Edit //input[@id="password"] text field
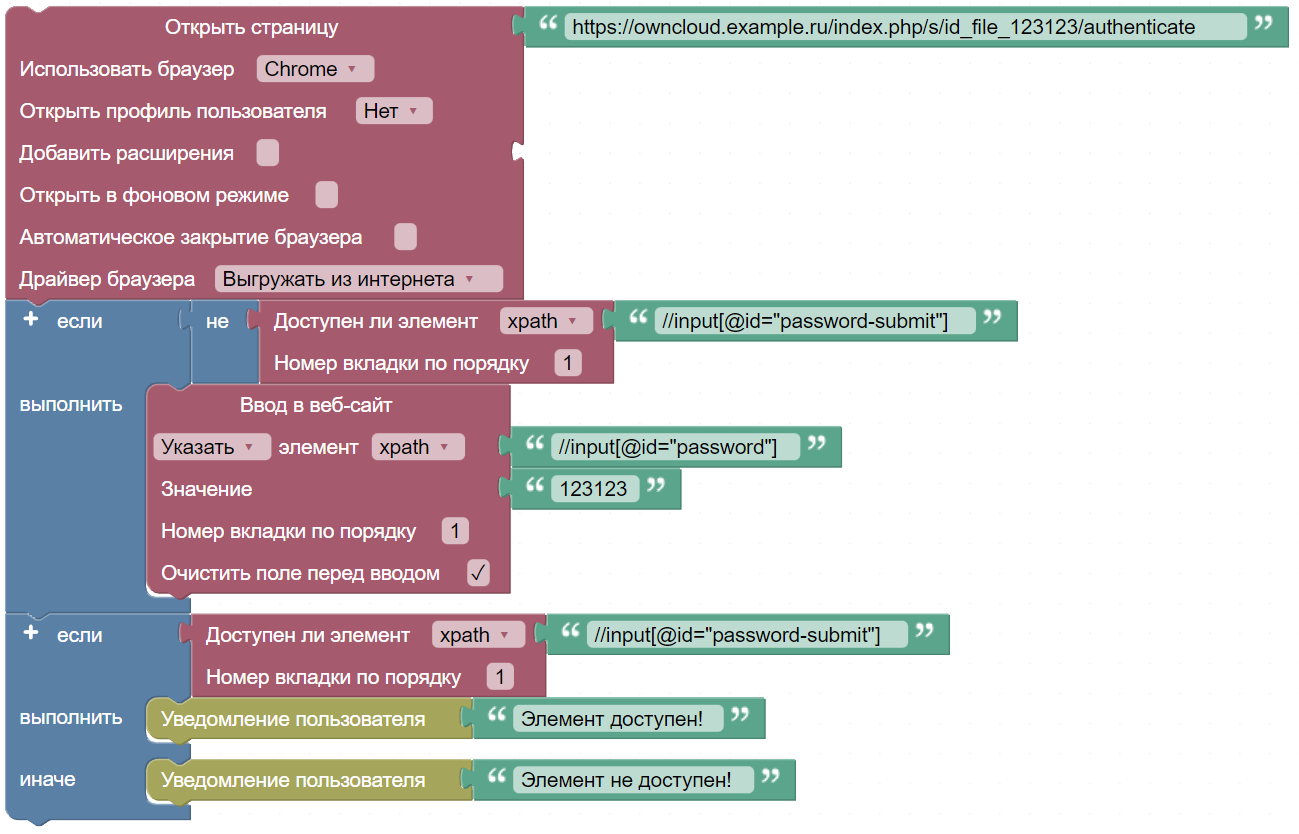This screenshot has height=834, width=1299. (x=675, y=447)
